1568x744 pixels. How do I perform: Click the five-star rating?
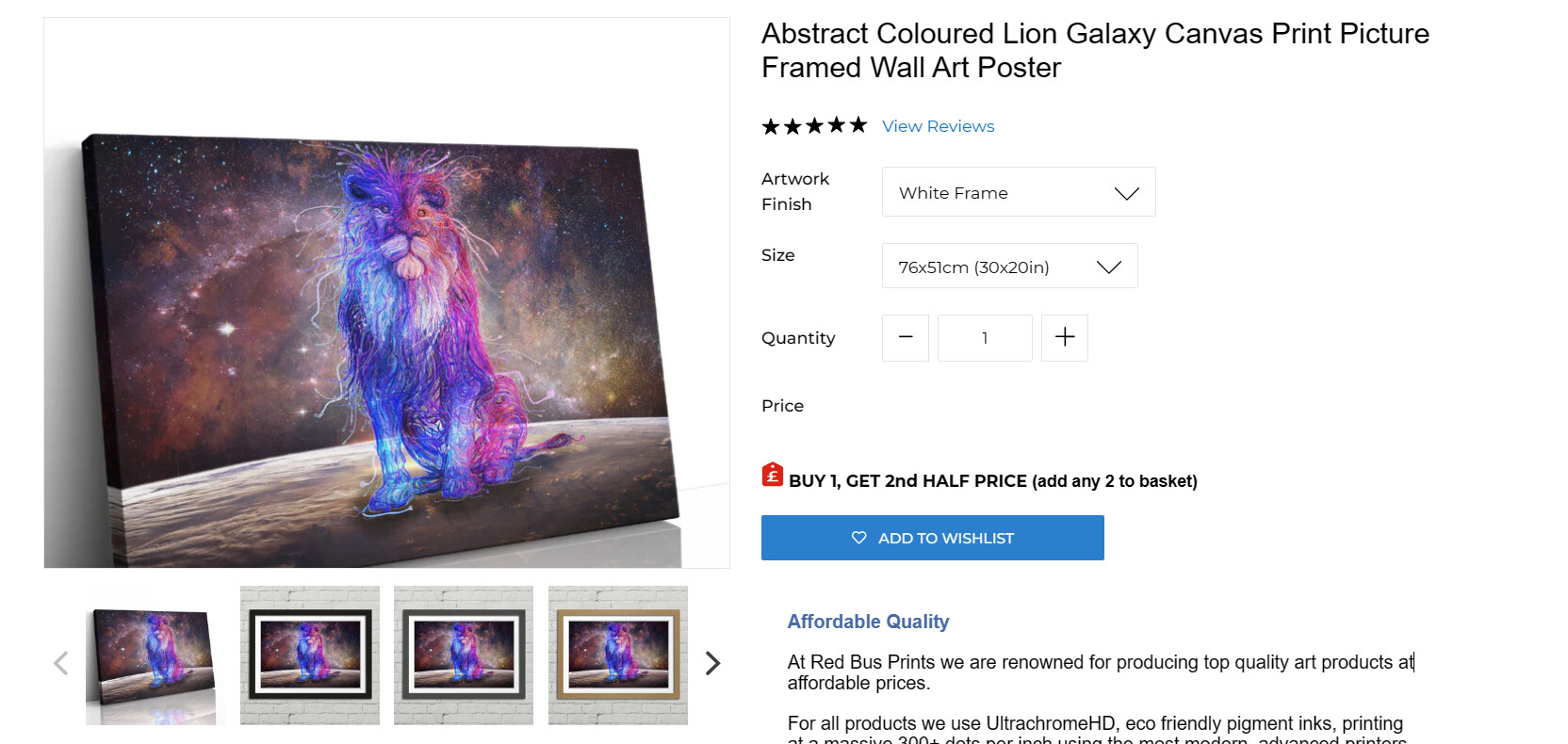[814, 126]
